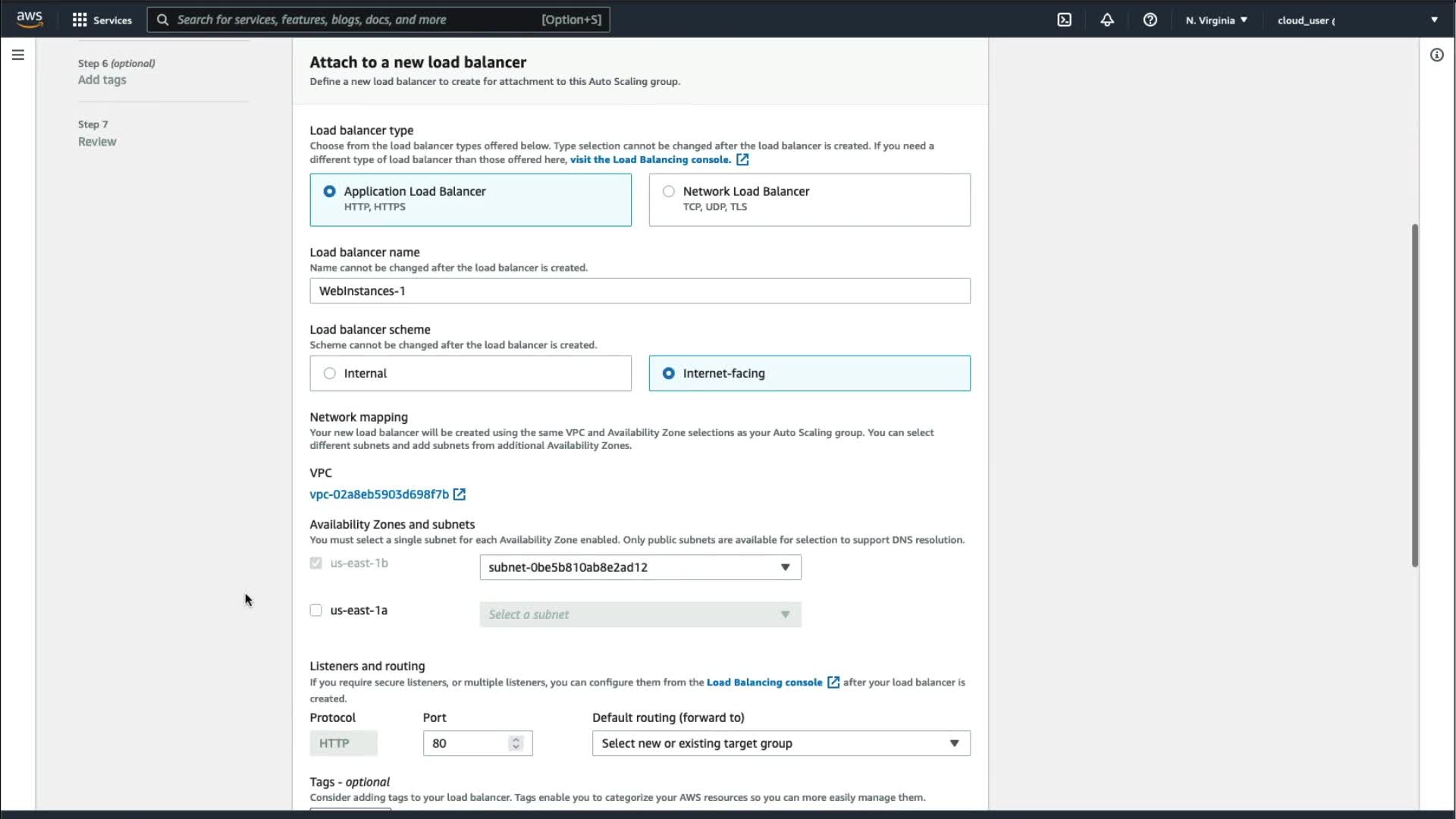Open the AWS CloudShell icon
Viewport: 1456px width, 819px height.
point(1065,20)
